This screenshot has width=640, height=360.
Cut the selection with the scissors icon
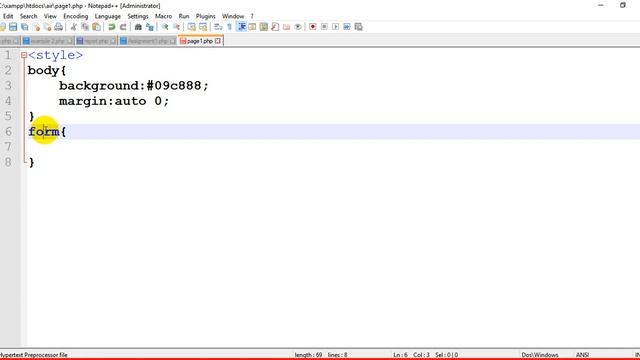pos(73,27)
